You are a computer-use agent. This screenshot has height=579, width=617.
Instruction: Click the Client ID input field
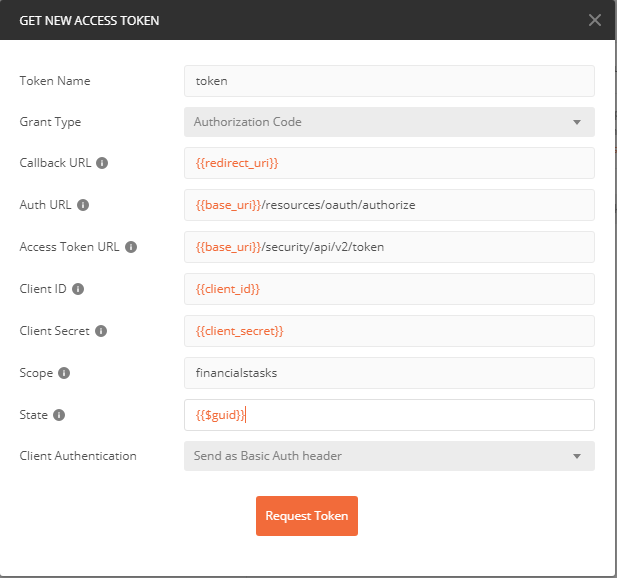click(x=389, y=289)
